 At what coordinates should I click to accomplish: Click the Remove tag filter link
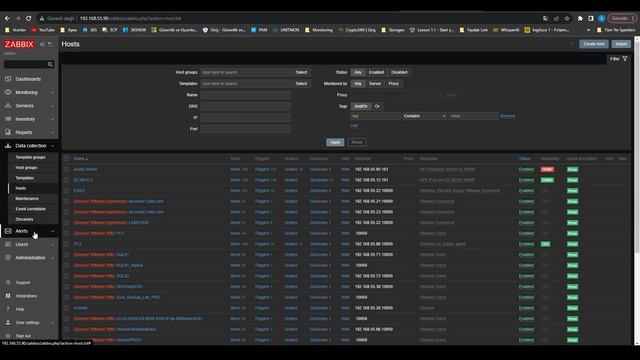click(507, 116)
